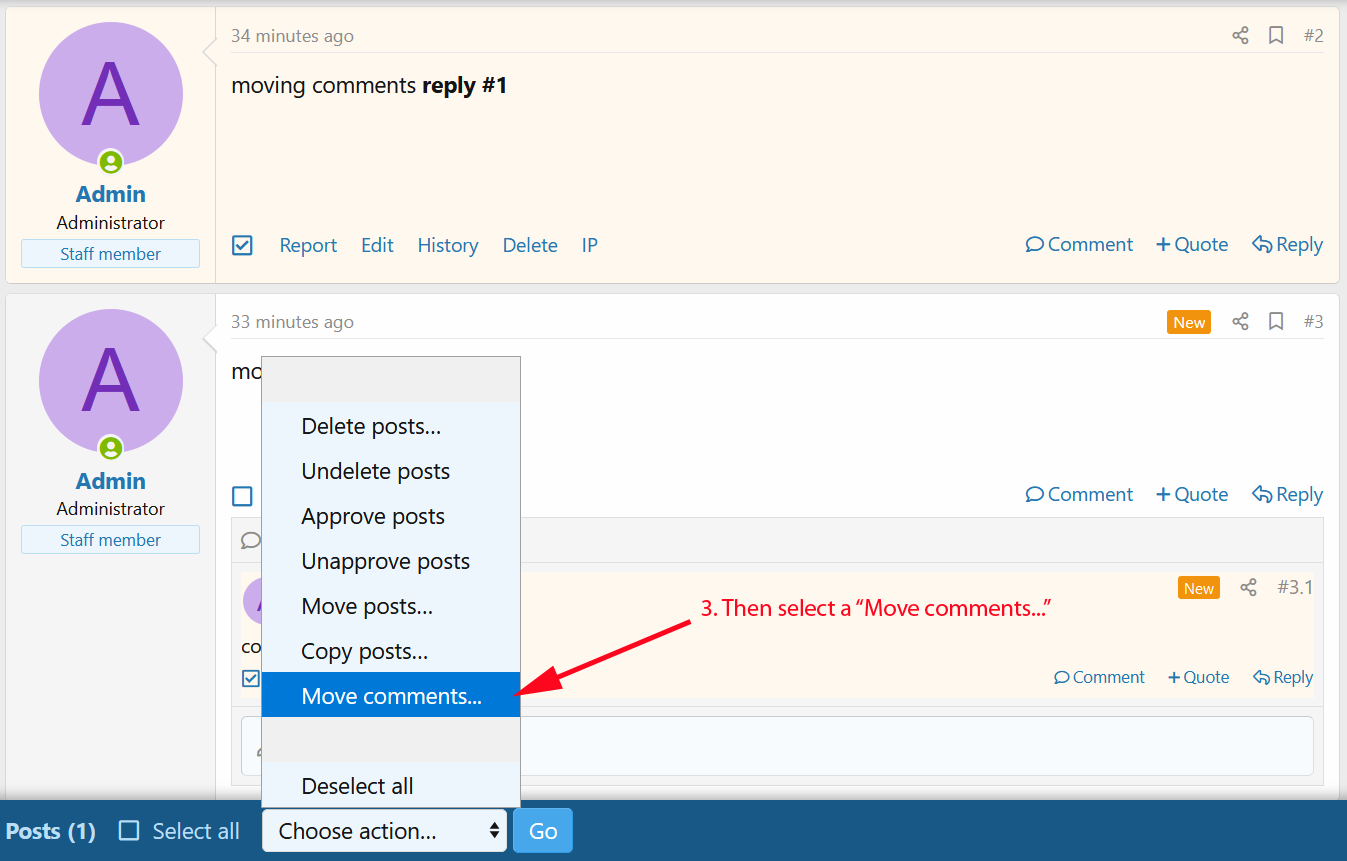Viewport: 1347px width, 861px height.
Task: Open the Choose action dropdown
Action: [x=385, y=831]
